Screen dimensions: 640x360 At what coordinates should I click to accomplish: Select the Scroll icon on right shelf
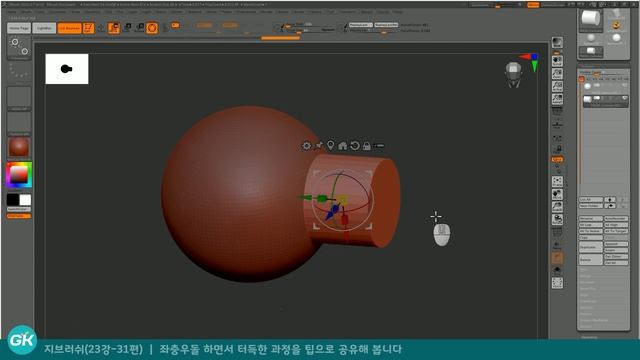[557, 61]
